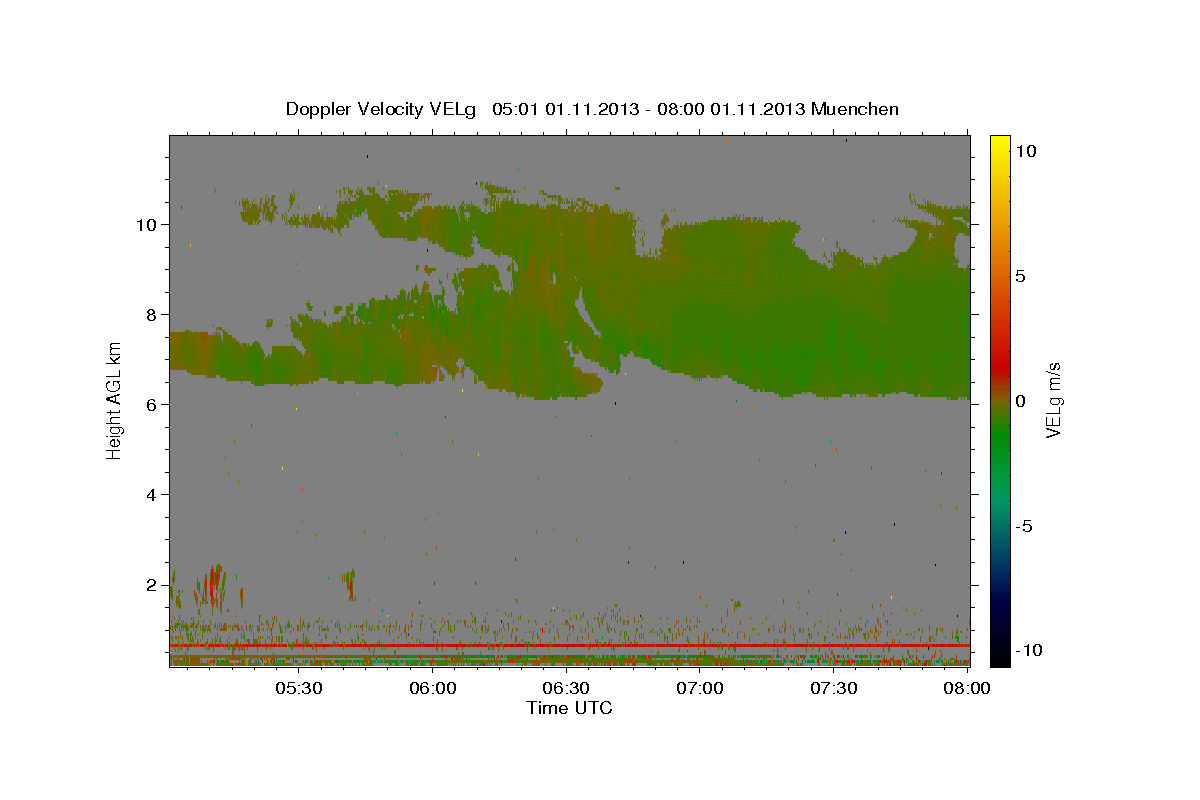Pick the yellow top of the colorbar
The height and width of the screenshot is (800, 1200).
(x=1000, y=145)
